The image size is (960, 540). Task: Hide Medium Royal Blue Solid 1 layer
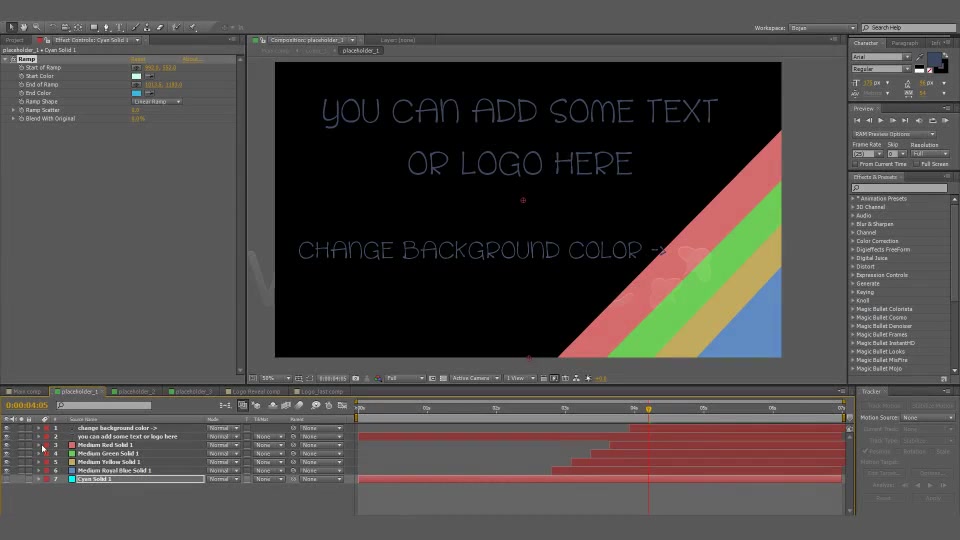(x=7, y=471)
